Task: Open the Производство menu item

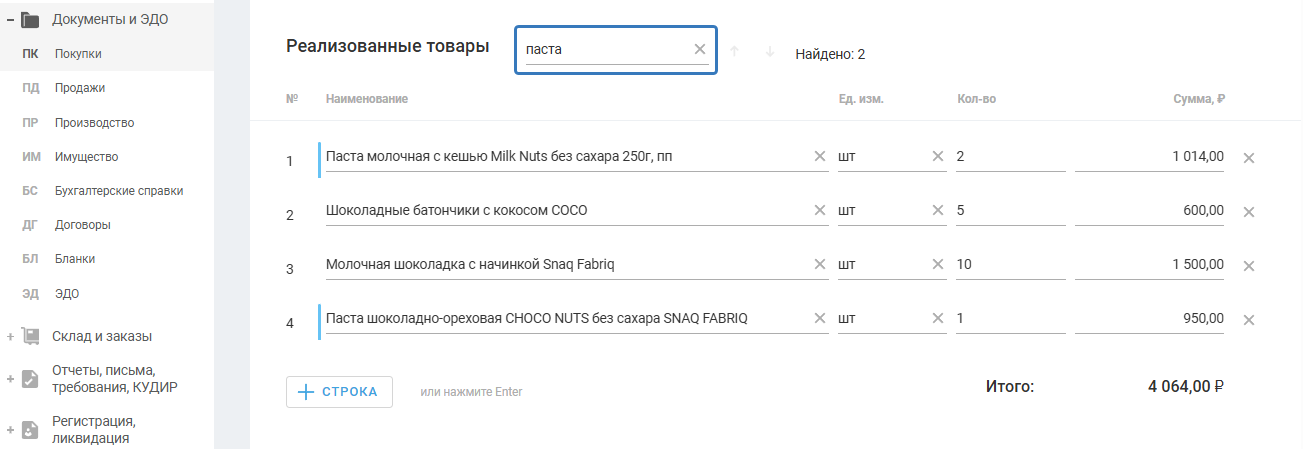Action: (94, 122)
